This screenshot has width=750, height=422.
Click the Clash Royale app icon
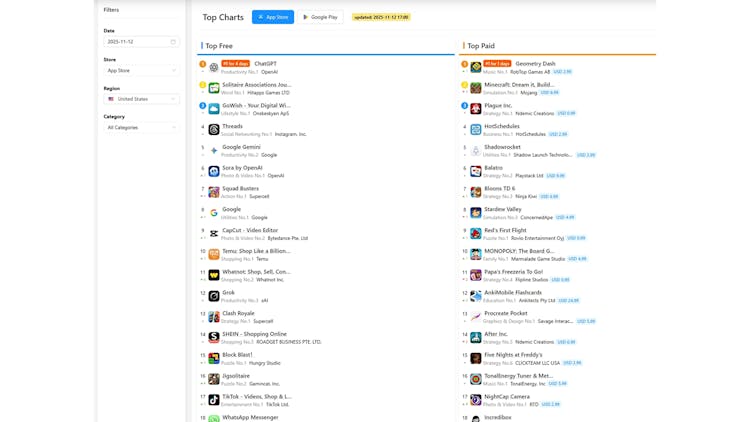[214, 317]
